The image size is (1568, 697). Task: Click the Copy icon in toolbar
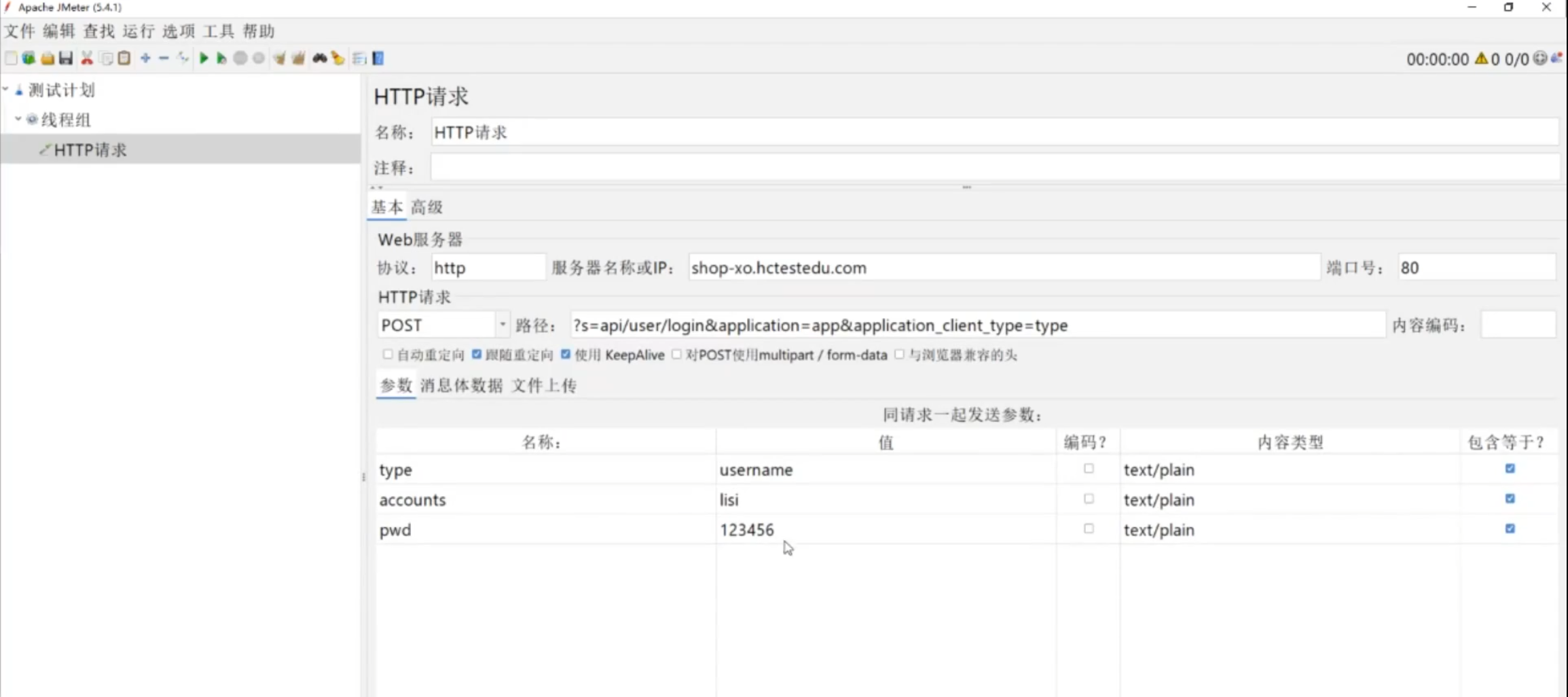point(106,58)
